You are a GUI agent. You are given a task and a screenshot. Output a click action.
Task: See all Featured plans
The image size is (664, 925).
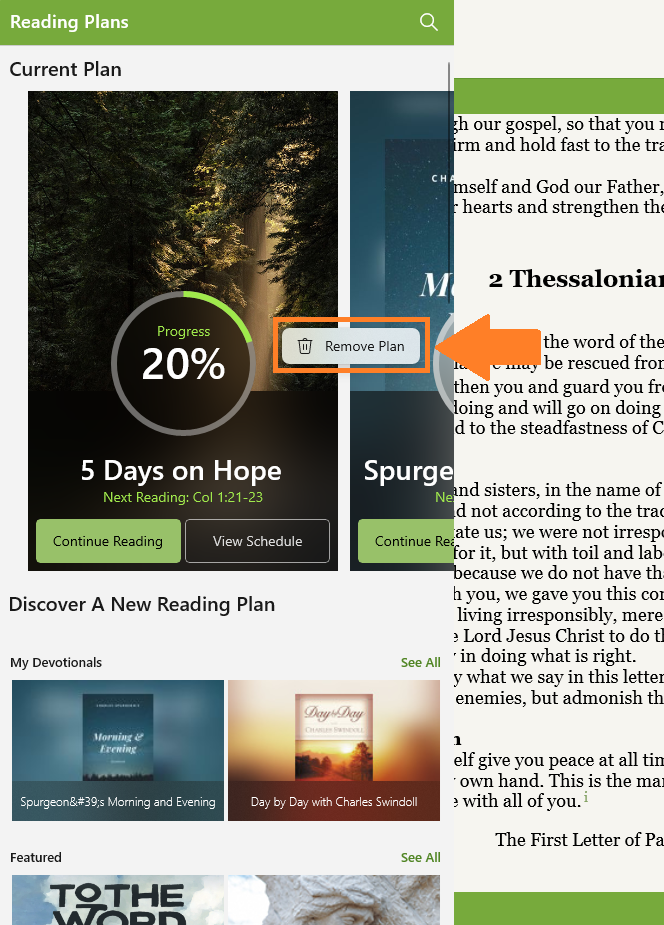coord(420,857)
